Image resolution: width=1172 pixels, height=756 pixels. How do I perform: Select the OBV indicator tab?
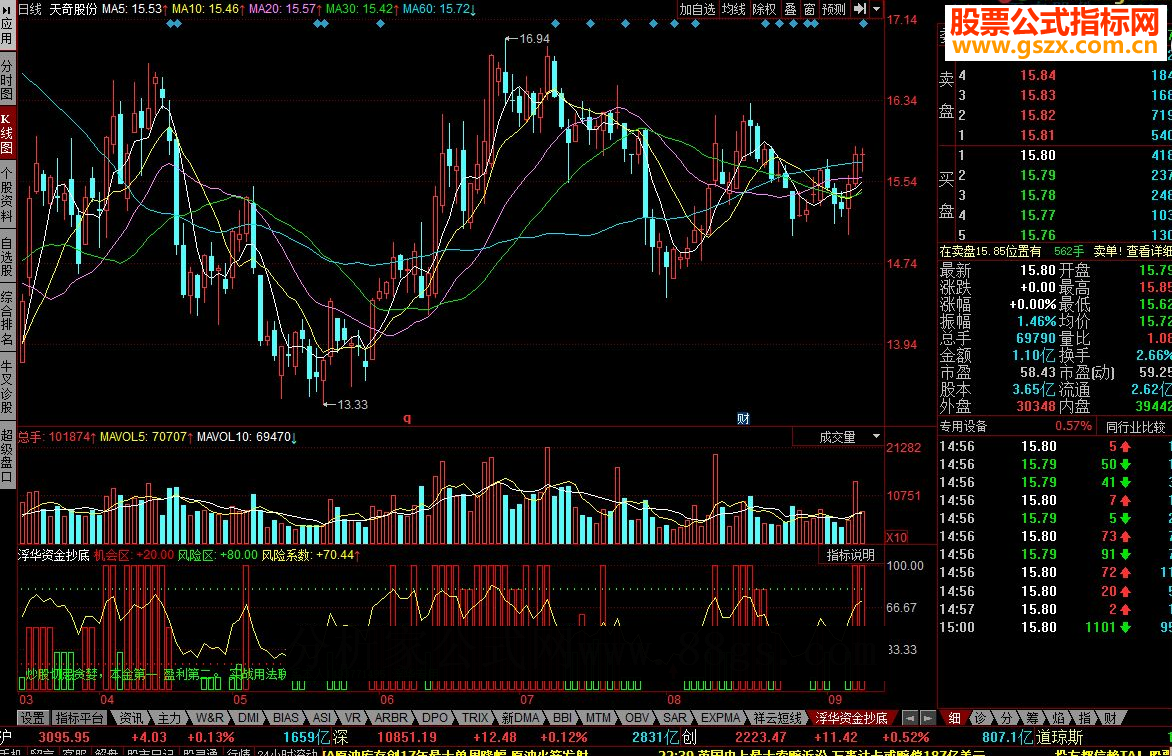point(638,718)
